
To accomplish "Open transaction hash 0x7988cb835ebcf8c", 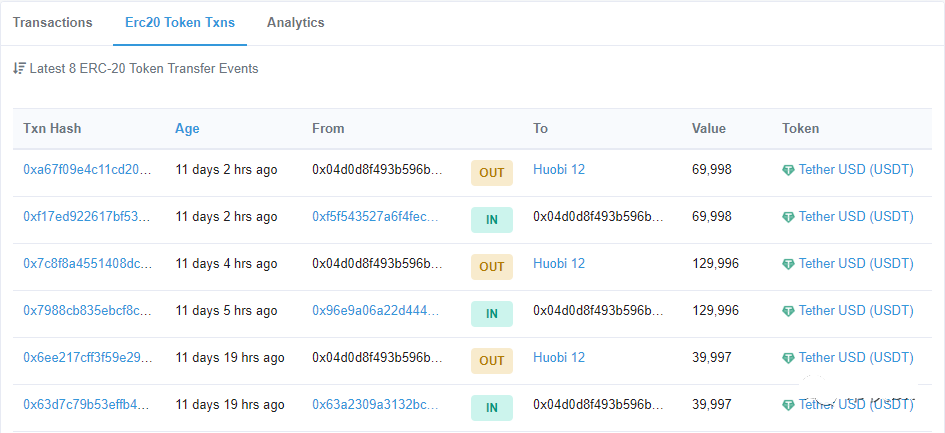I will click(x=87, y=311).
